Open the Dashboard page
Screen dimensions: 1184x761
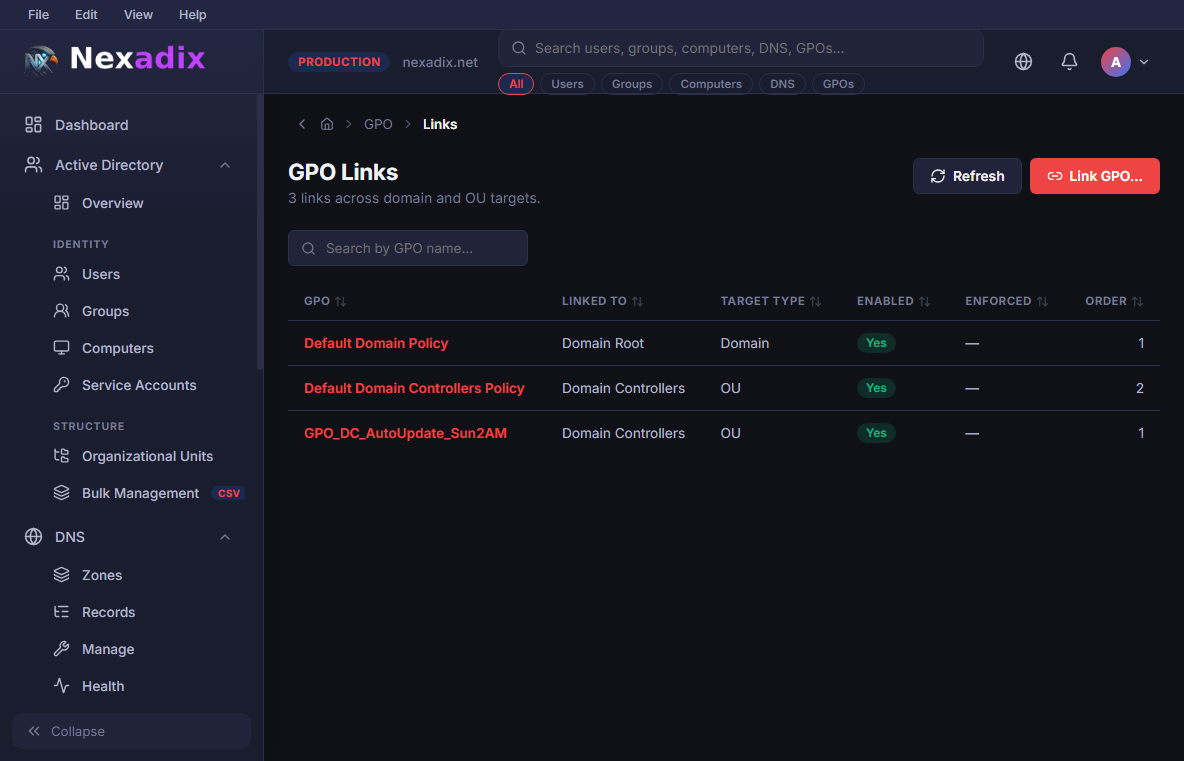coord(91,125)
